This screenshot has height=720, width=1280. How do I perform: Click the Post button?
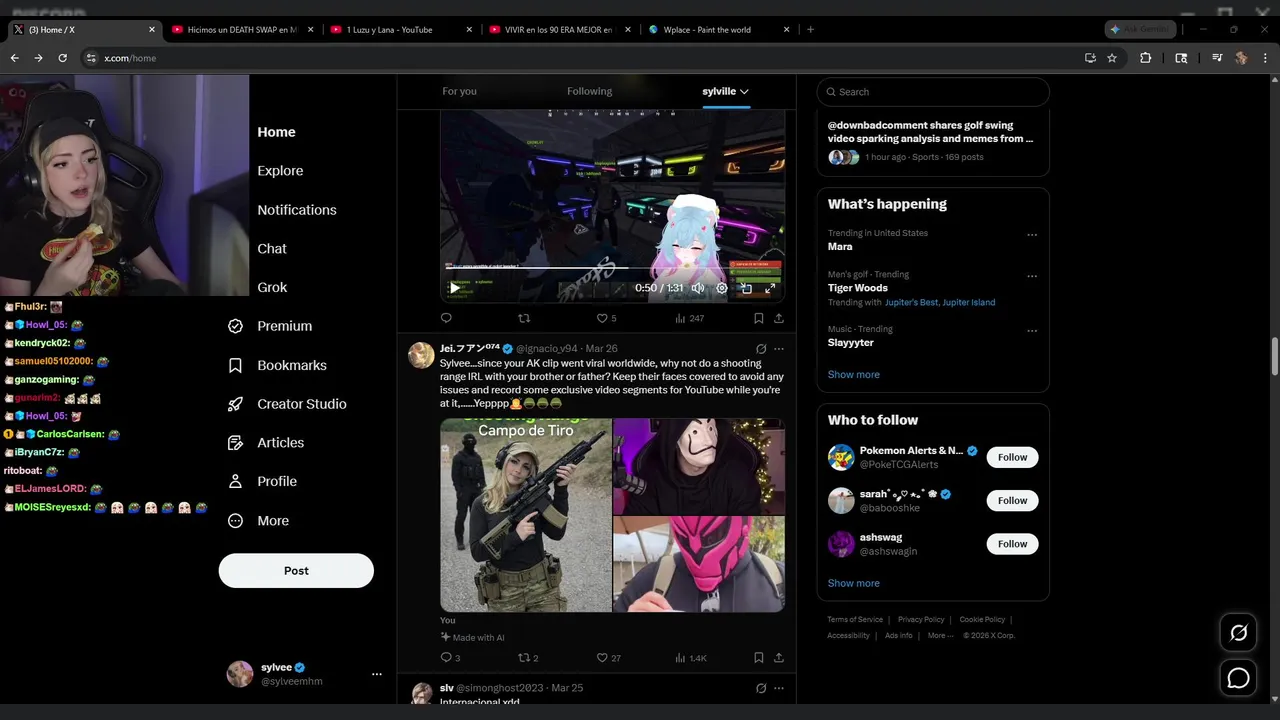coord(296,571)
